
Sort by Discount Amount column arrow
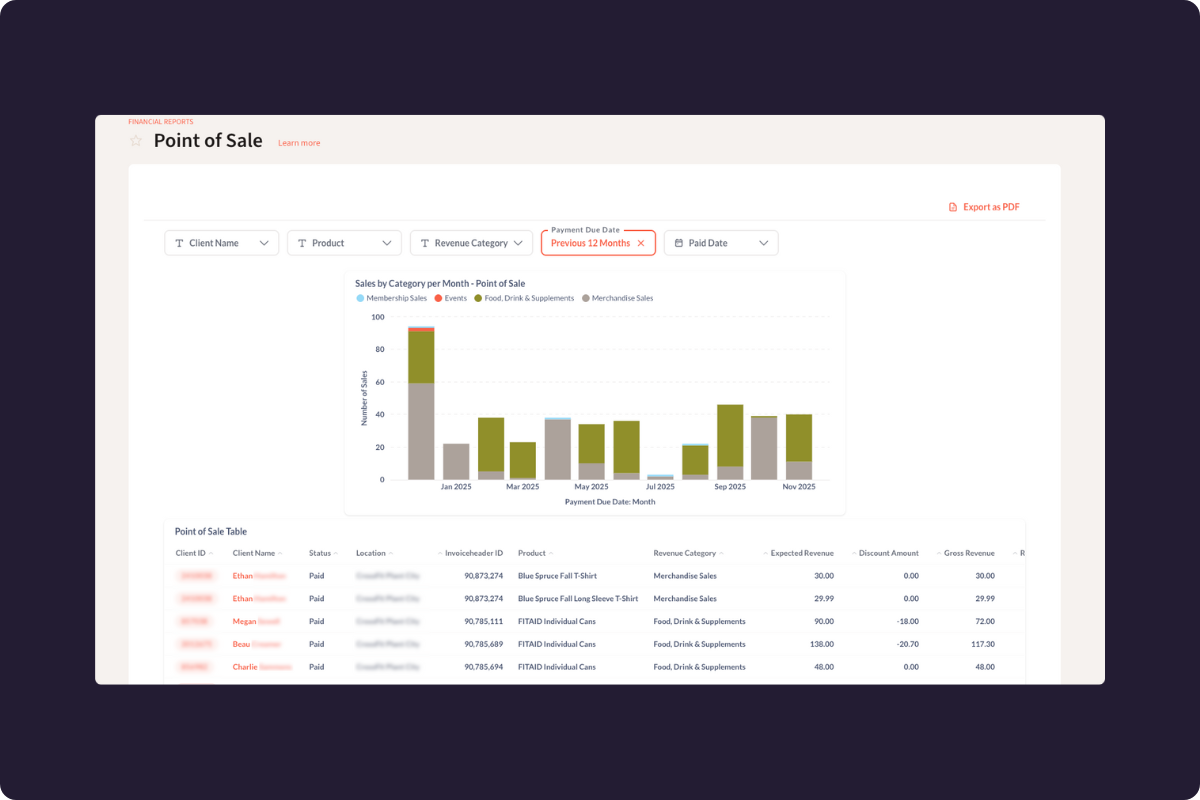click(x=853, y=553)
